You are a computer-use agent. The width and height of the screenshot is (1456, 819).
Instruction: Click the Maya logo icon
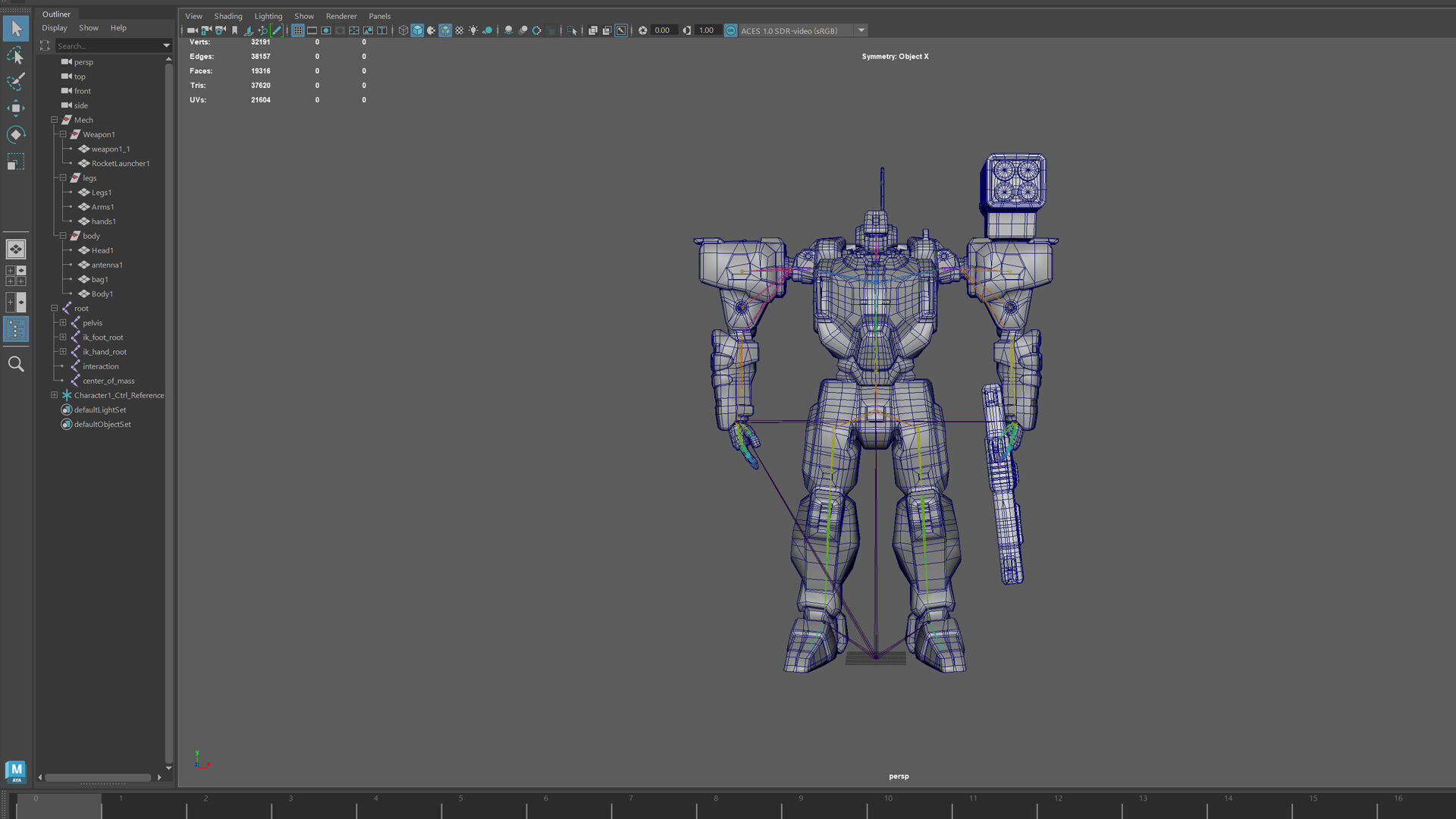pos(16,771)
